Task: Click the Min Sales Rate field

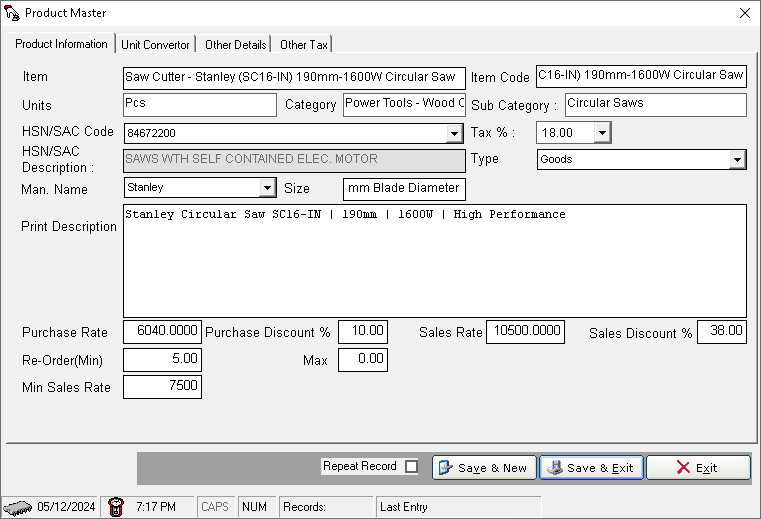Action: pos(163,387)
